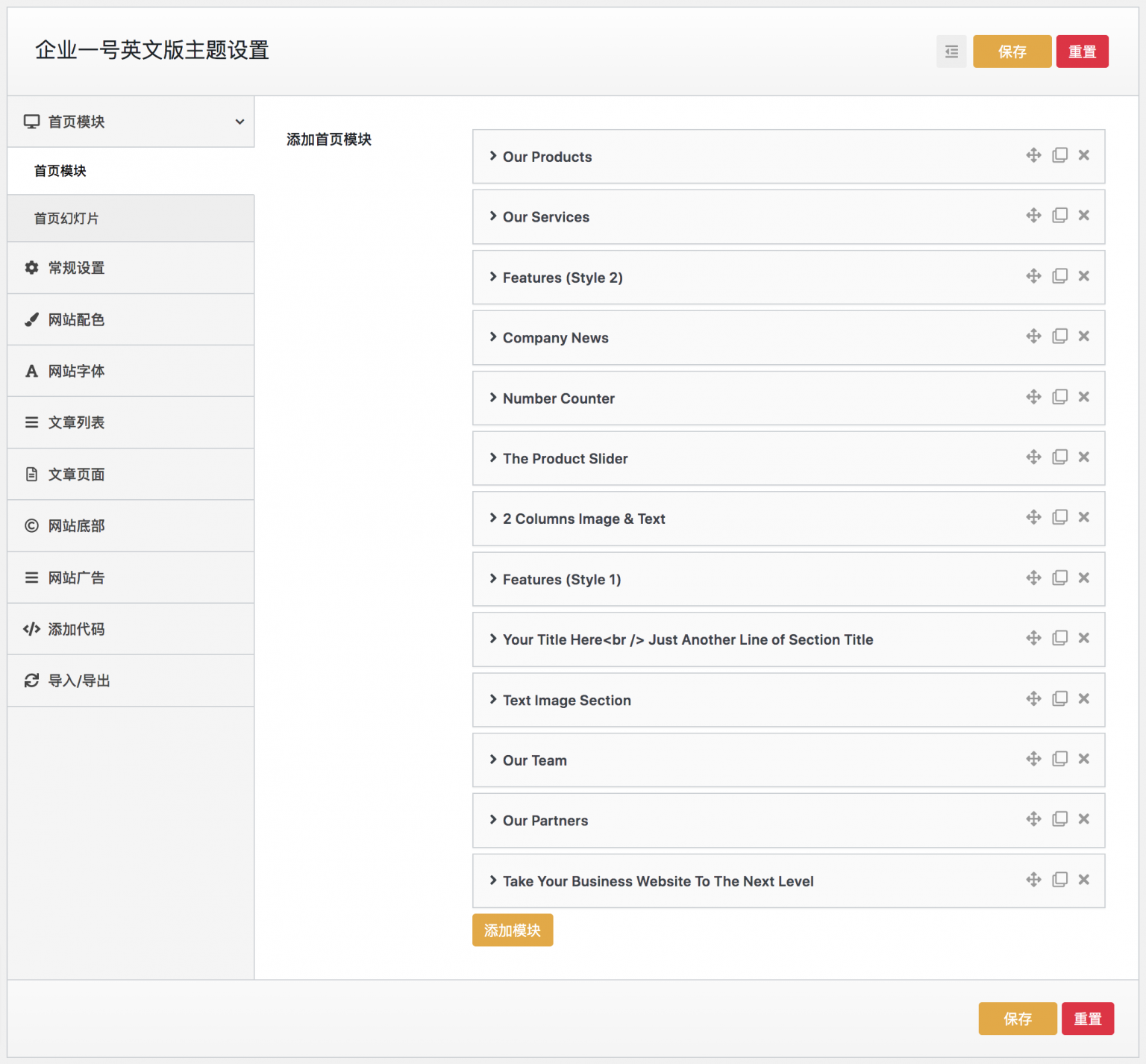Go to 网站配色 settings

(76, 320)
